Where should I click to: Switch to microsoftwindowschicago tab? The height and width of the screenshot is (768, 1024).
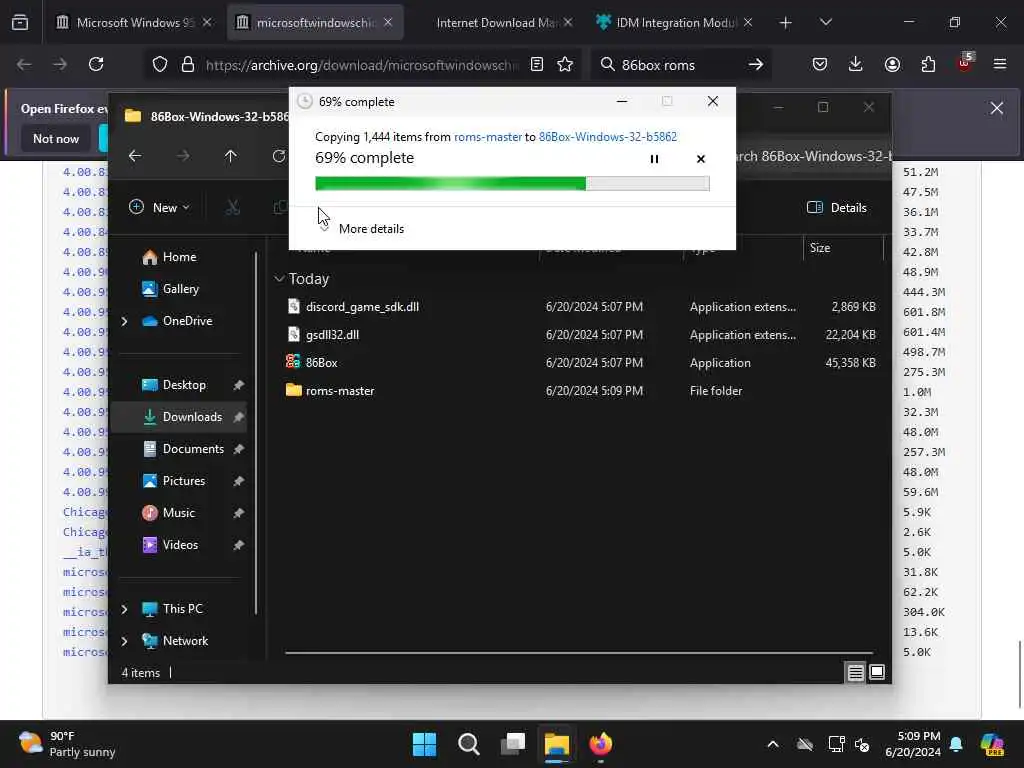[314, 22]
